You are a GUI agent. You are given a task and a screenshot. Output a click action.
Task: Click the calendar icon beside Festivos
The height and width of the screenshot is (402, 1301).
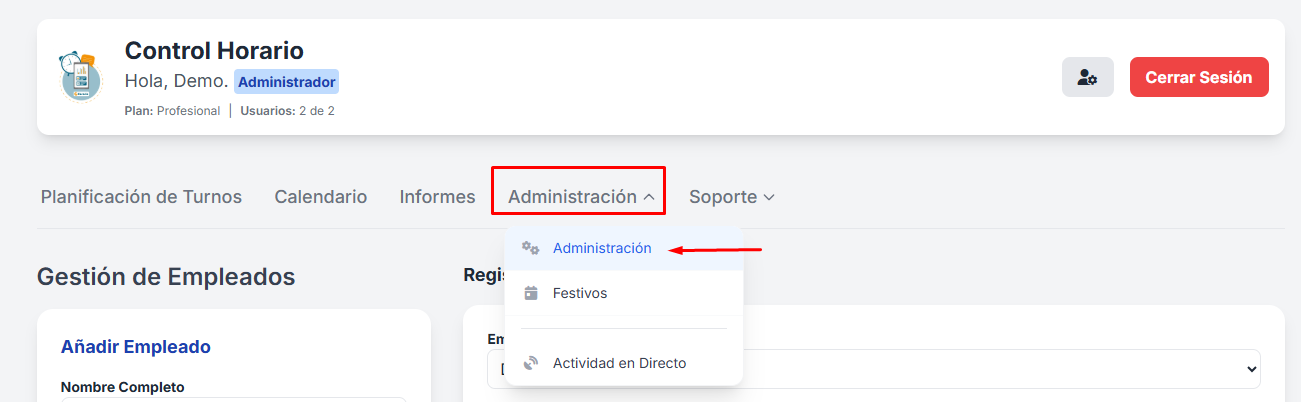click(531, 293)
